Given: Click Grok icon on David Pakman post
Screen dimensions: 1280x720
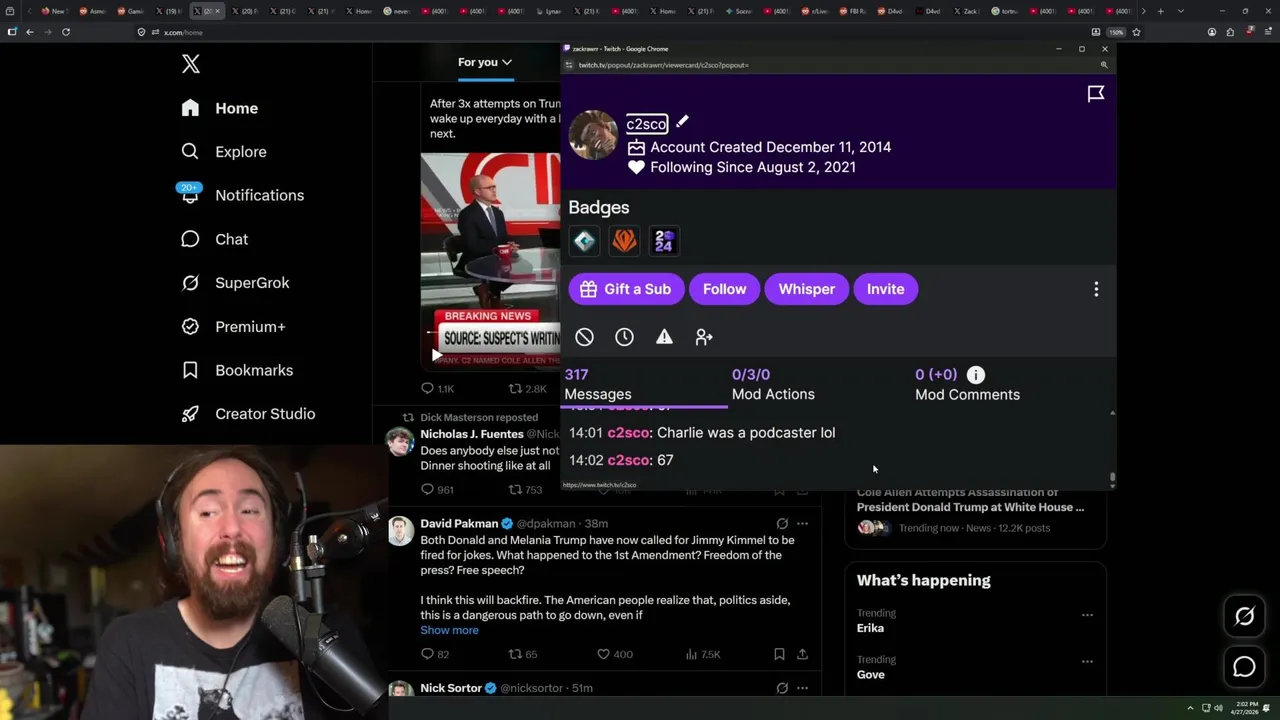Looking at the screenshot, I should [x=782, y=523].
